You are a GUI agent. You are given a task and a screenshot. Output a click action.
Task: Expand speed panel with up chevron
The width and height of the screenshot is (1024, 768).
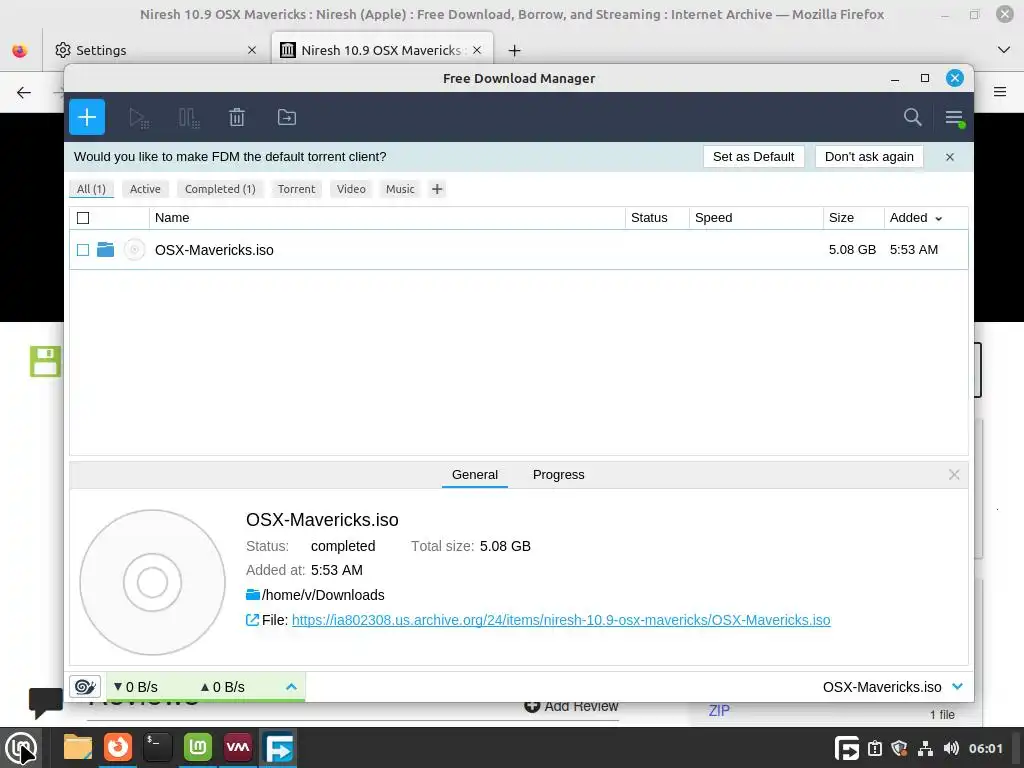(291, 687)
